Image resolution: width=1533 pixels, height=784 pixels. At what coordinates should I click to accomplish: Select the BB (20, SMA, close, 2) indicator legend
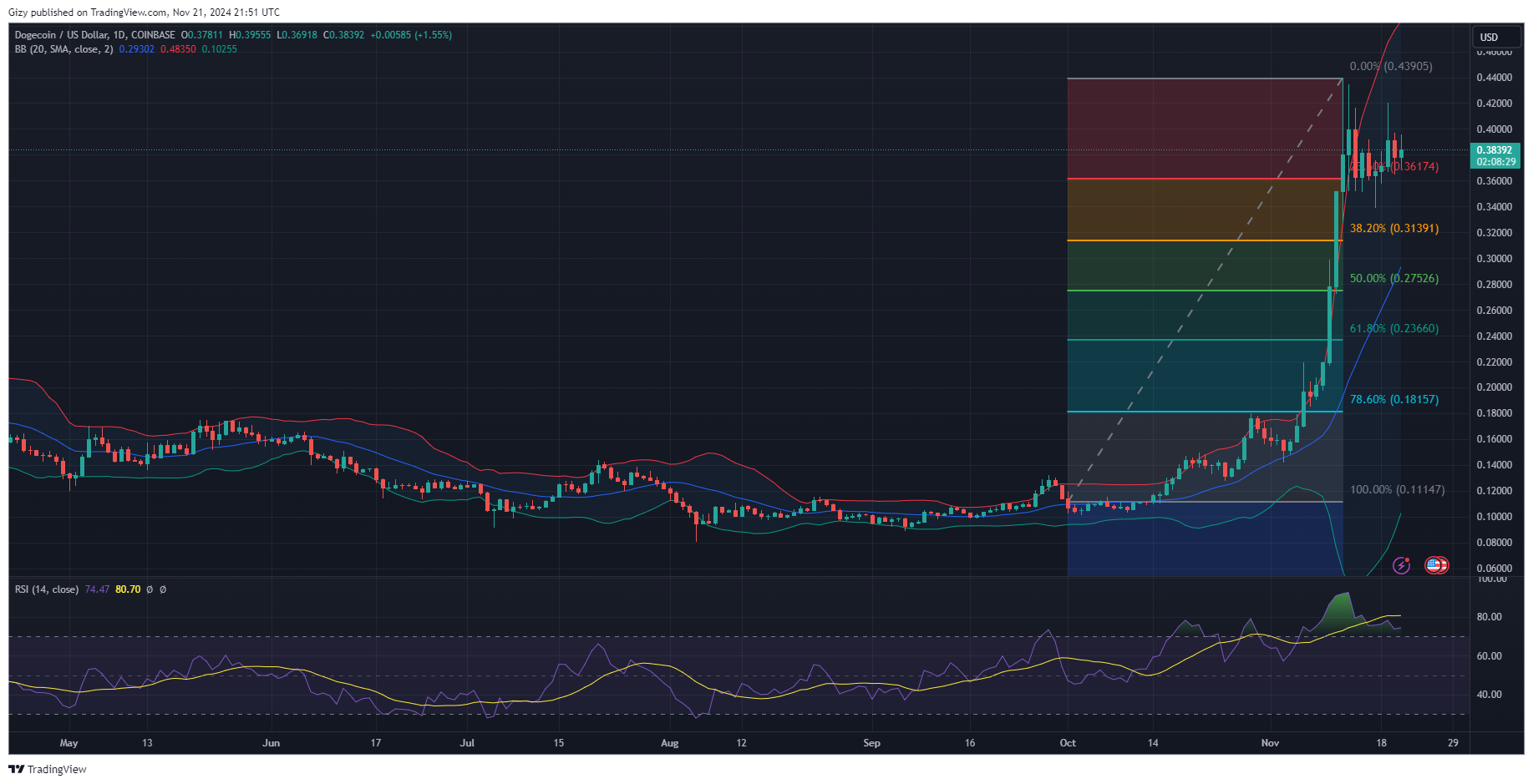pyautogui.click(x=63, y=49)
